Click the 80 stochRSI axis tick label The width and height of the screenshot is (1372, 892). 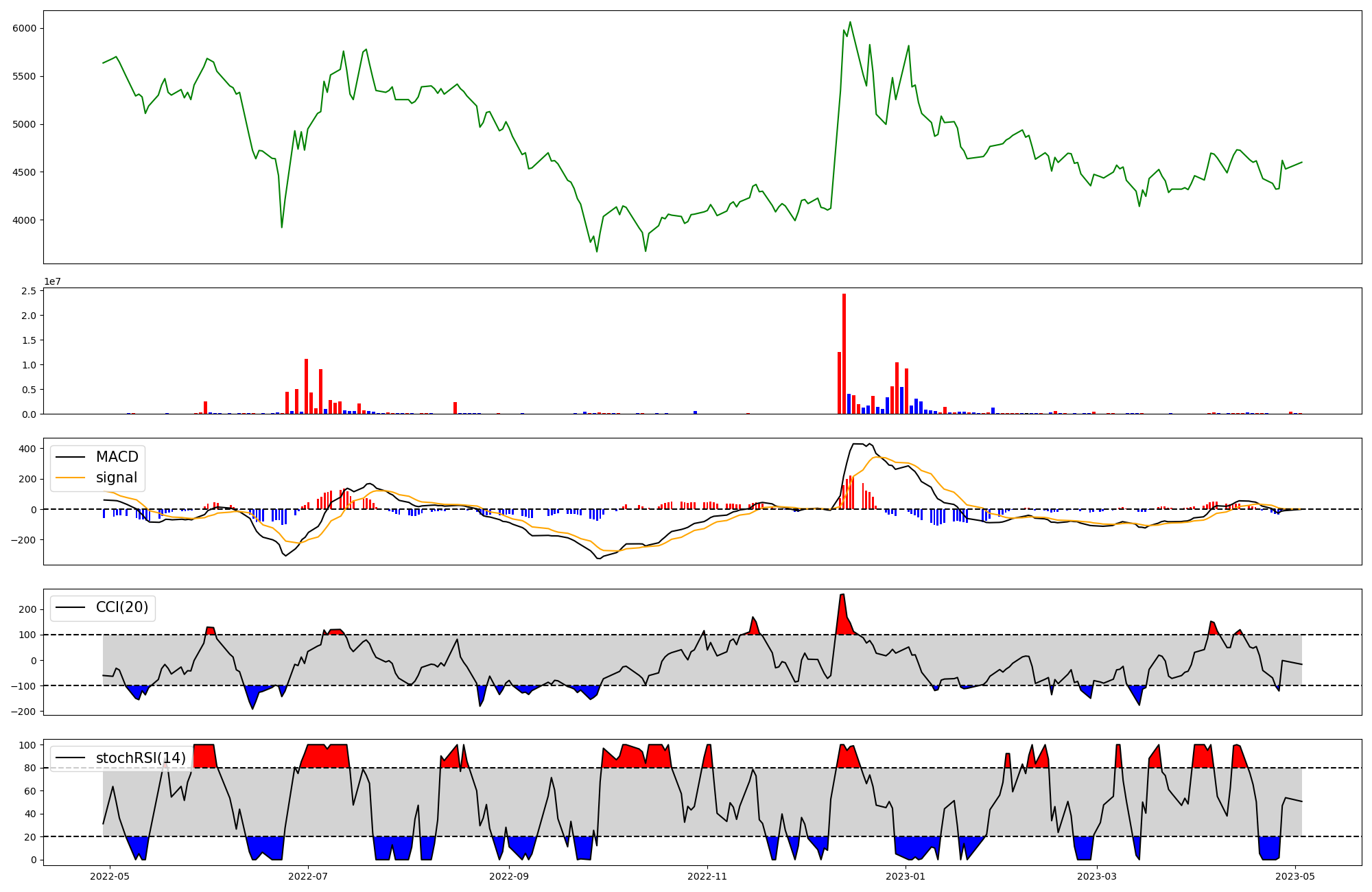(30, 768)
